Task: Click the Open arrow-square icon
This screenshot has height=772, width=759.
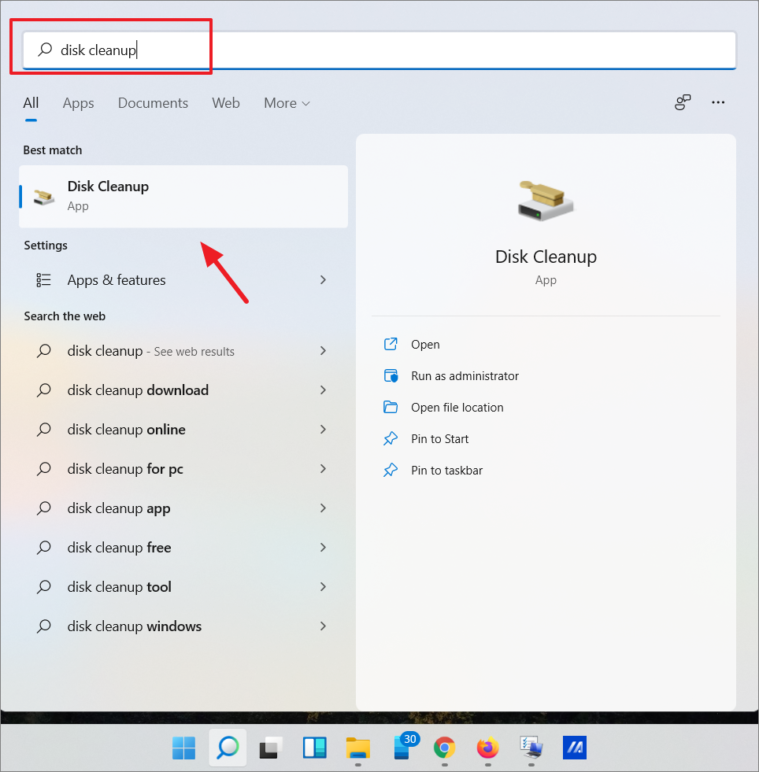Action: [x=390, y=344]
